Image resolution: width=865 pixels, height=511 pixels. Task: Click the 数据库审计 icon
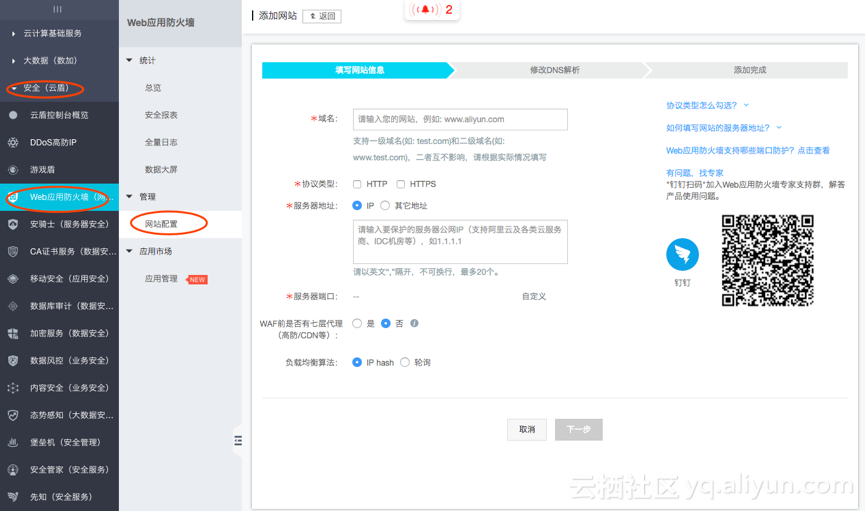13,306
